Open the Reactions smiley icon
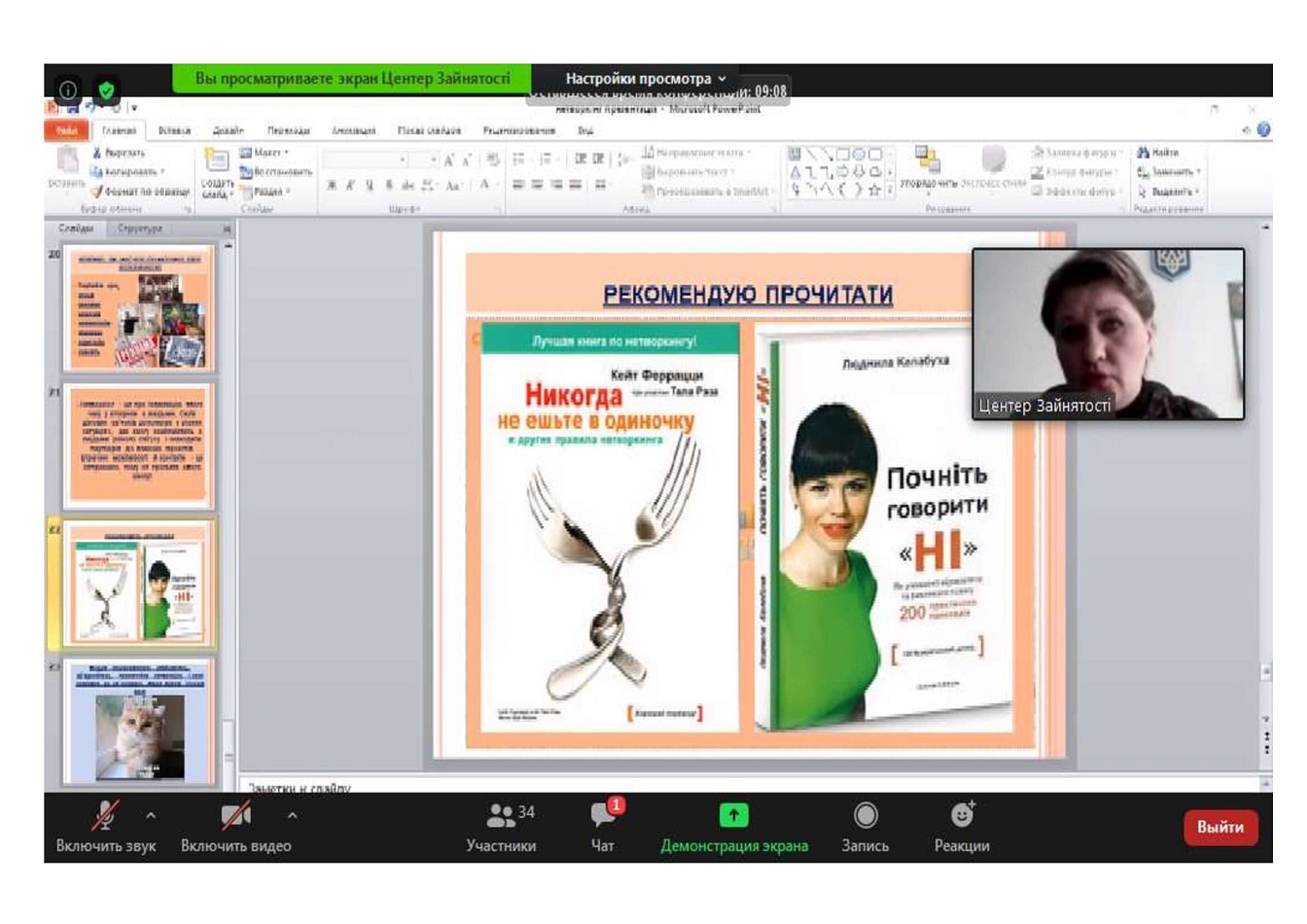This screenshot has height=924, width=1307. pos(962,815)
